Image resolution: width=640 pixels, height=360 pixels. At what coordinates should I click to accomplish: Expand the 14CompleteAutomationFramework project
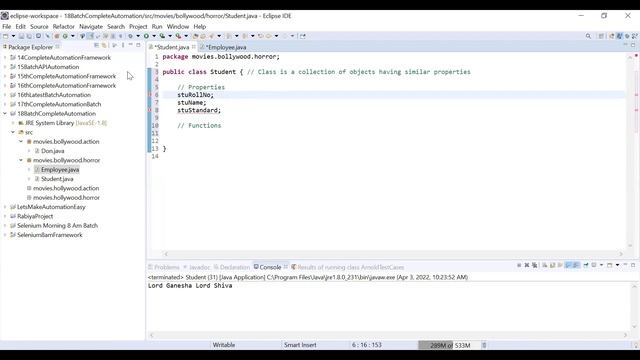coord(5,58)
